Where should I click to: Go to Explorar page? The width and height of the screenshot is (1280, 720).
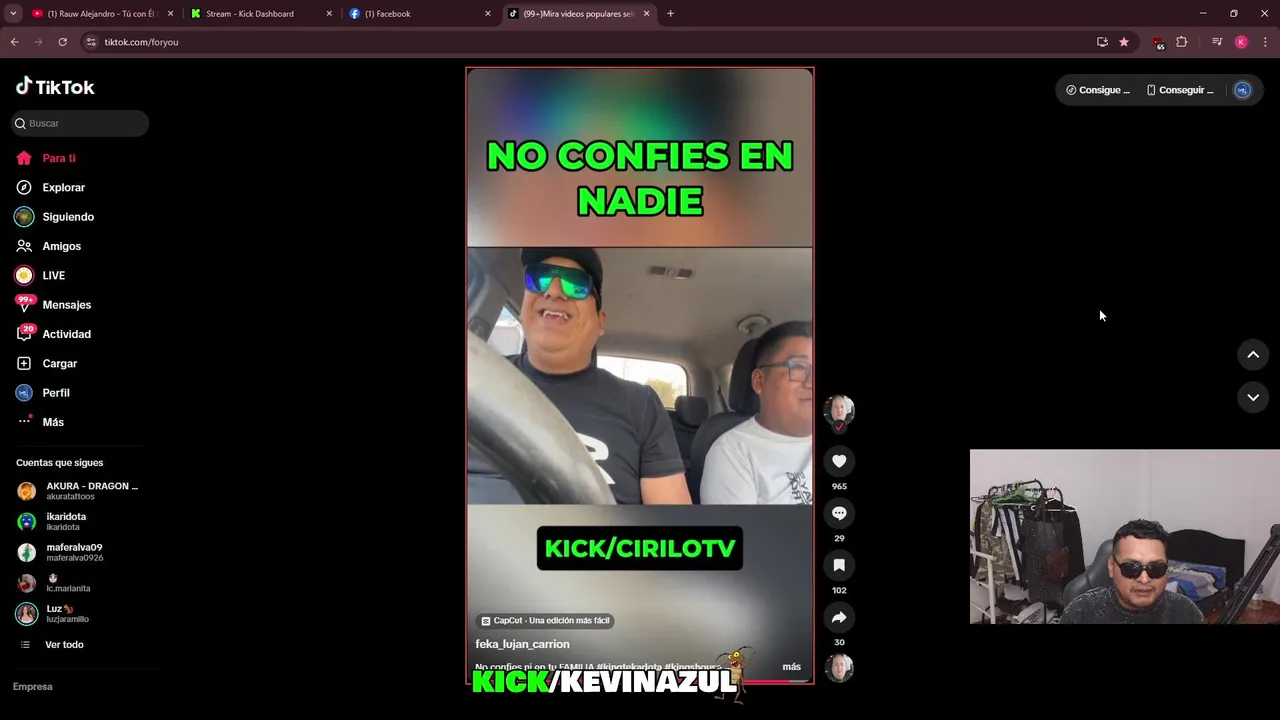63,187
